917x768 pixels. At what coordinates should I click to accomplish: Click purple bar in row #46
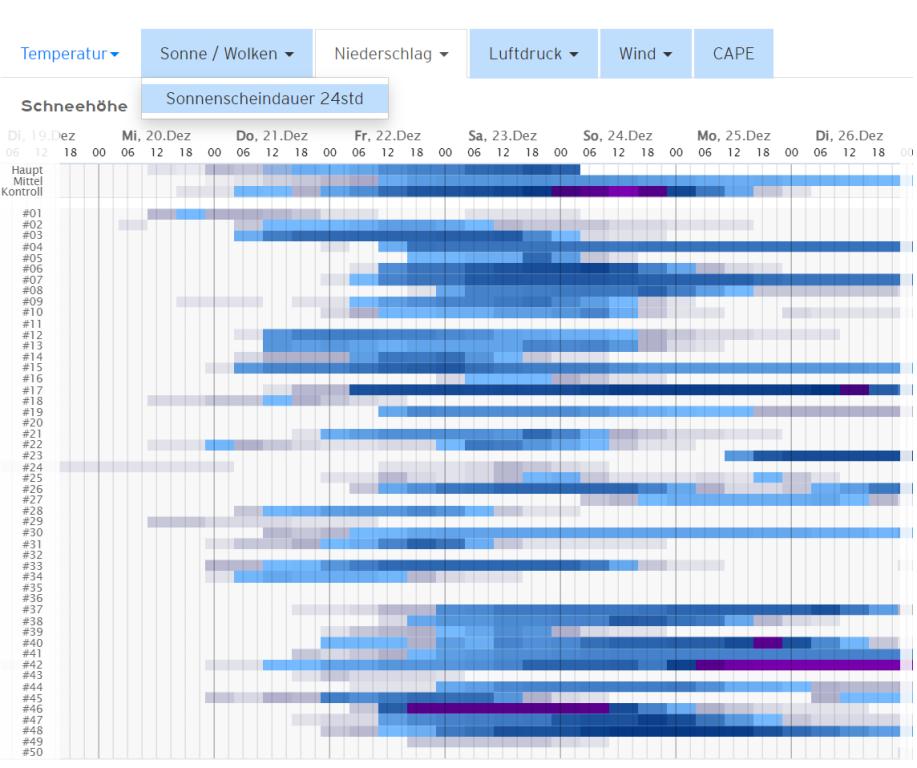point(507,709)
